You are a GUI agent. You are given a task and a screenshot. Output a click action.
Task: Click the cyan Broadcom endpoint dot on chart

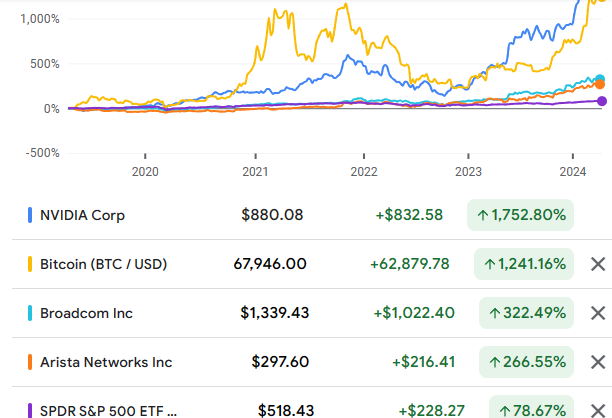click(600, 78)
